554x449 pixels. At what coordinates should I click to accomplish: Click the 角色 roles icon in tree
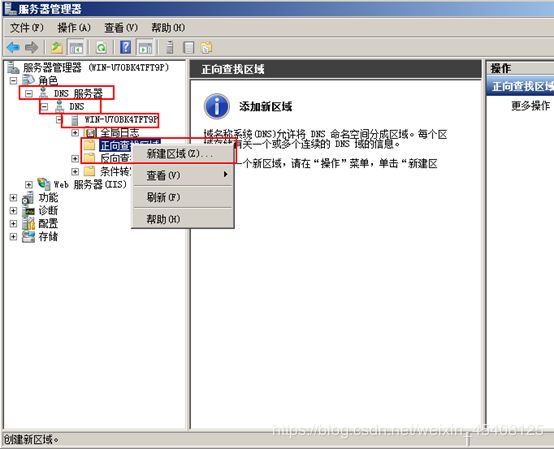(28, 80)
